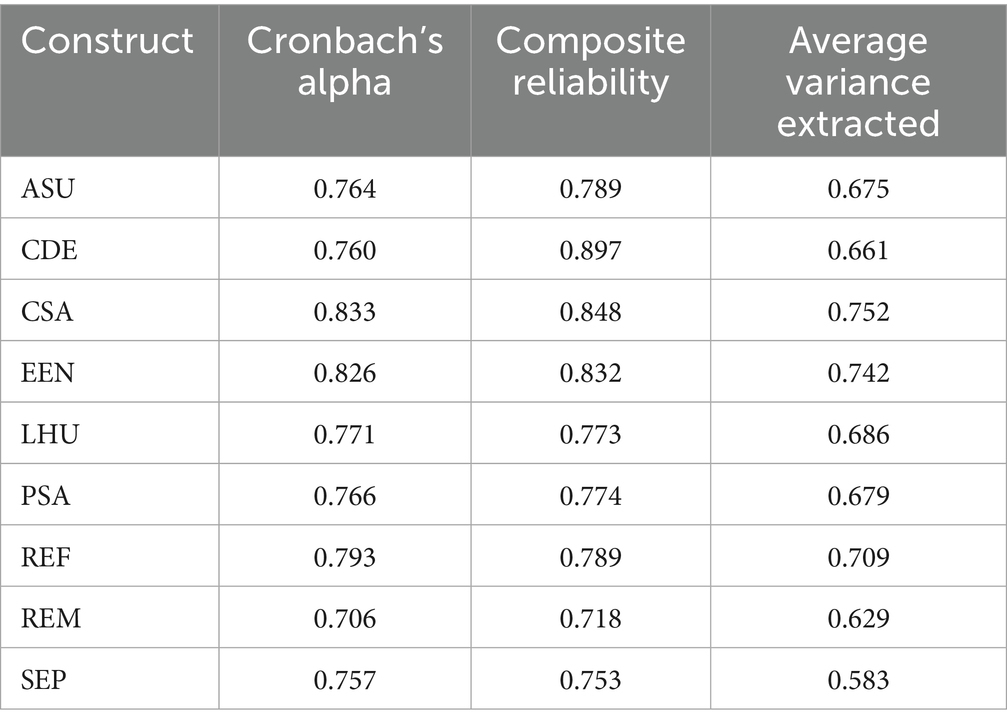Image resolution: width=1007 pixels, height=727 pixels.
Task: Select the EEN row label
Action: 48,373
